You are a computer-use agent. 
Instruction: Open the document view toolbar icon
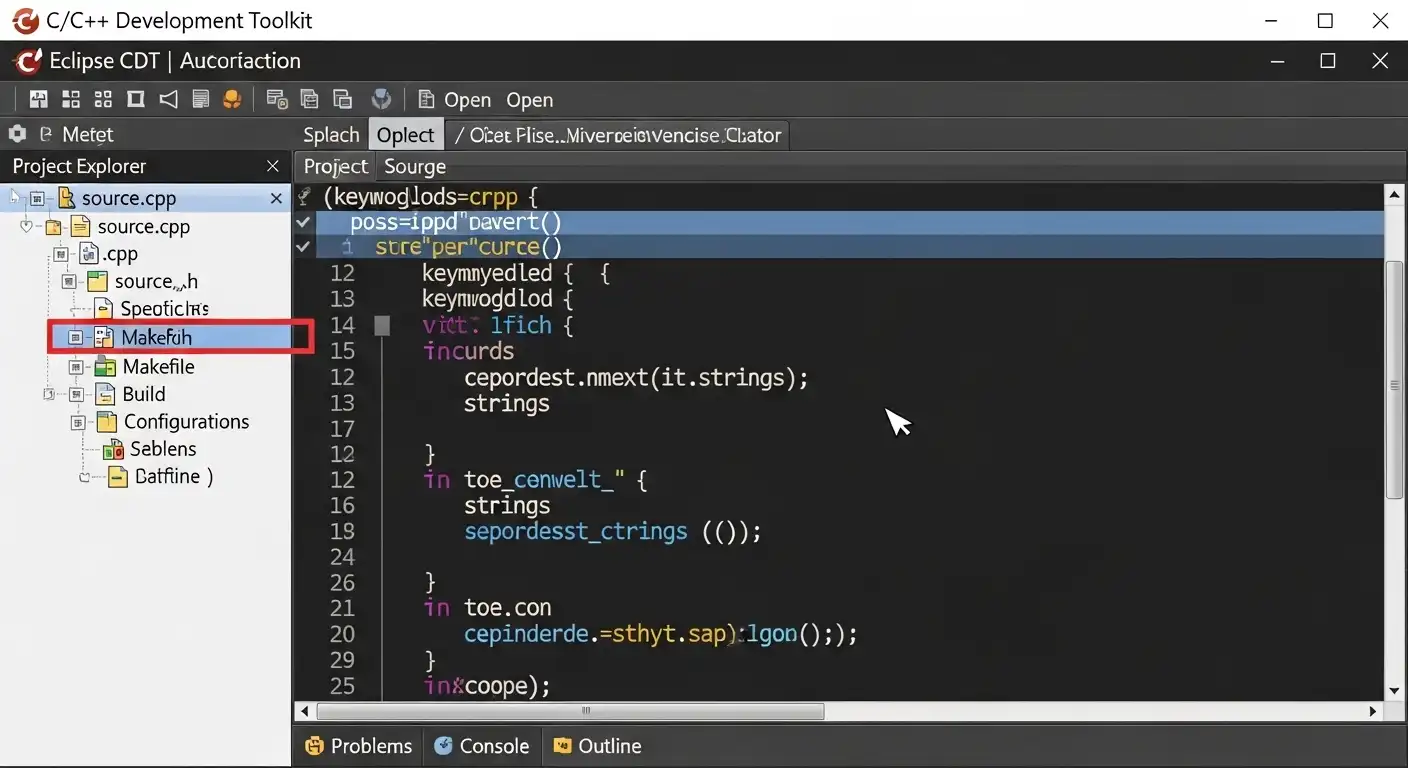199,98
